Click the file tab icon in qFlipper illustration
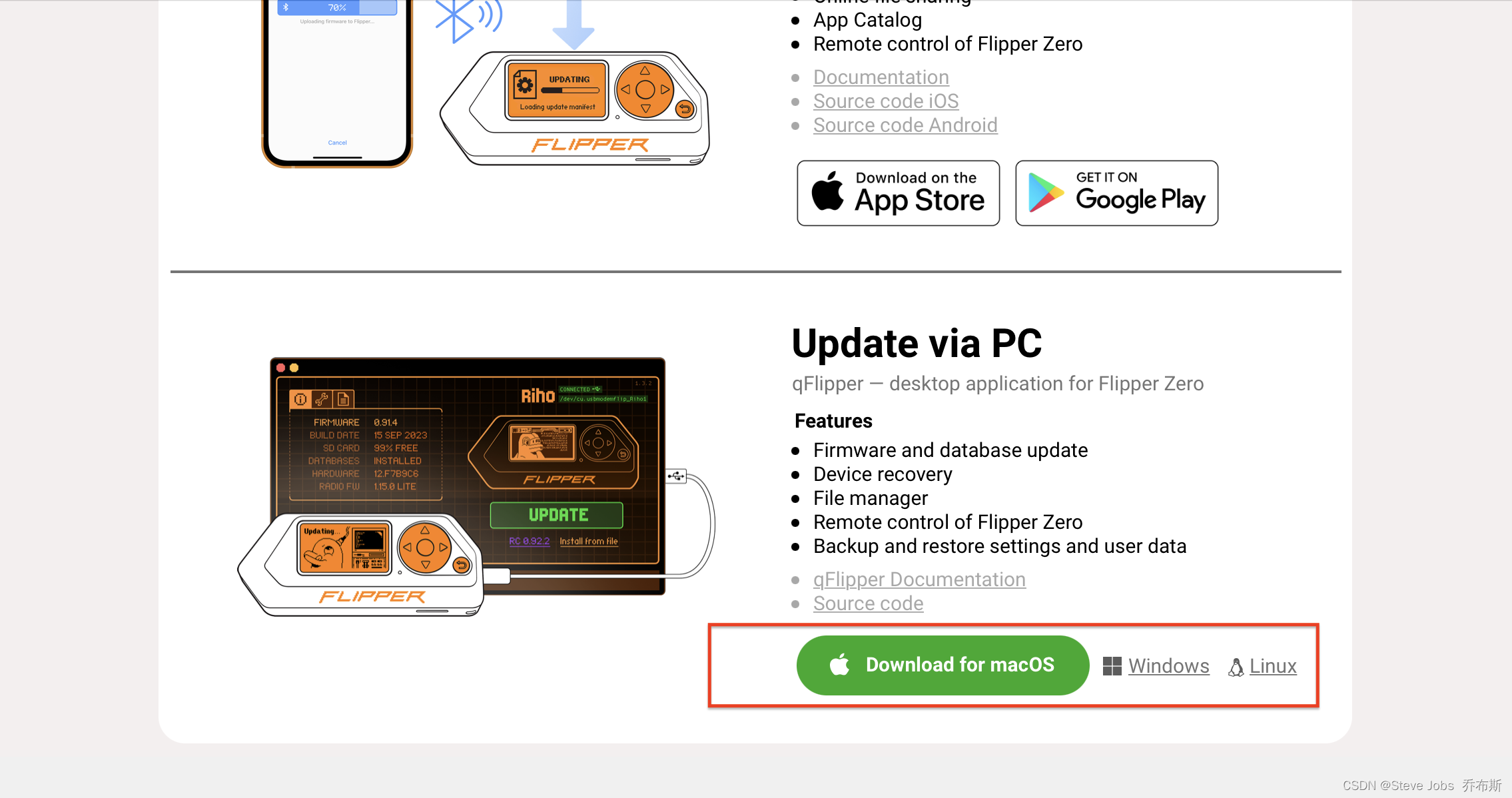Screen dimensions: 1512x798 (x=343, y=399)
